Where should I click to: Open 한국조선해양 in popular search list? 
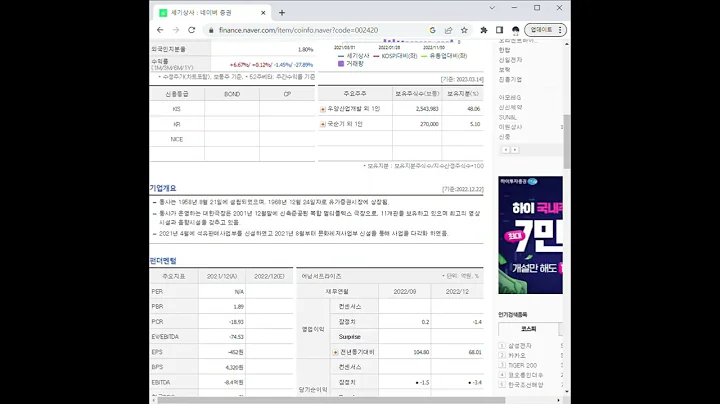pyautogui.click(x=525, y=385)
